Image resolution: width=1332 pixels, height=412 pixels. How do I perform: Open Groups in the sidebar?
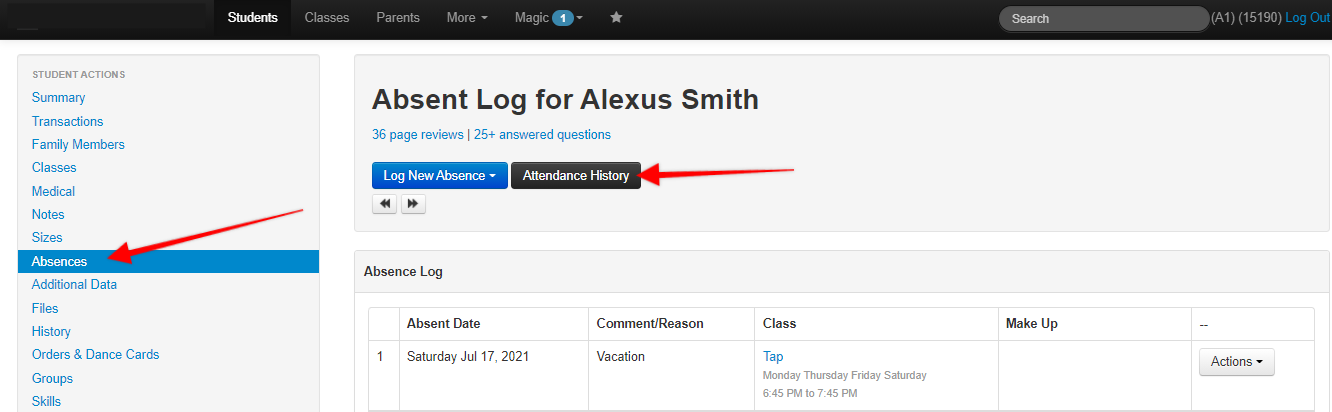(x=52, y=378)
